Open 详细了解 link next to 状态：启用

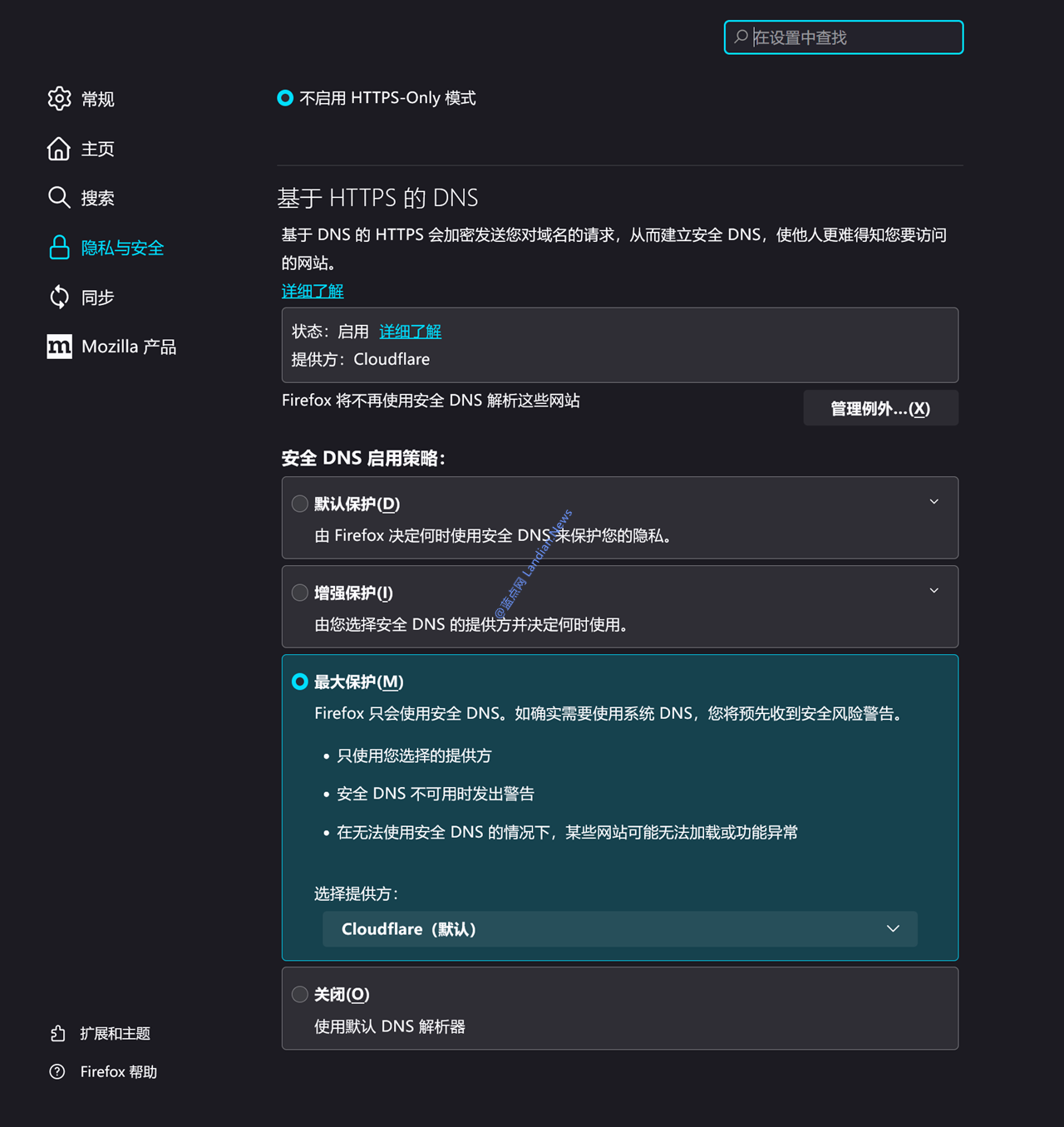point(410,332)
